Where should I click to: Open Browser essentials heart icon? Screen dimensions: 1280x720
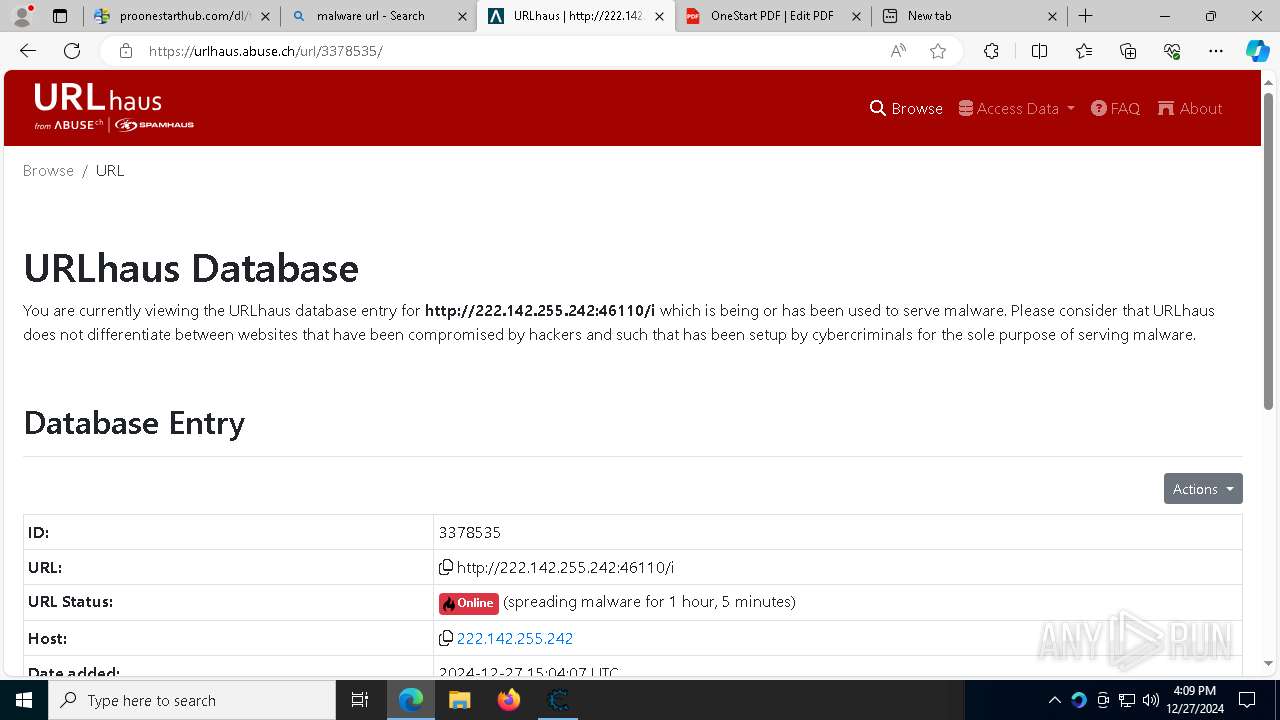tap(1172, 51)
